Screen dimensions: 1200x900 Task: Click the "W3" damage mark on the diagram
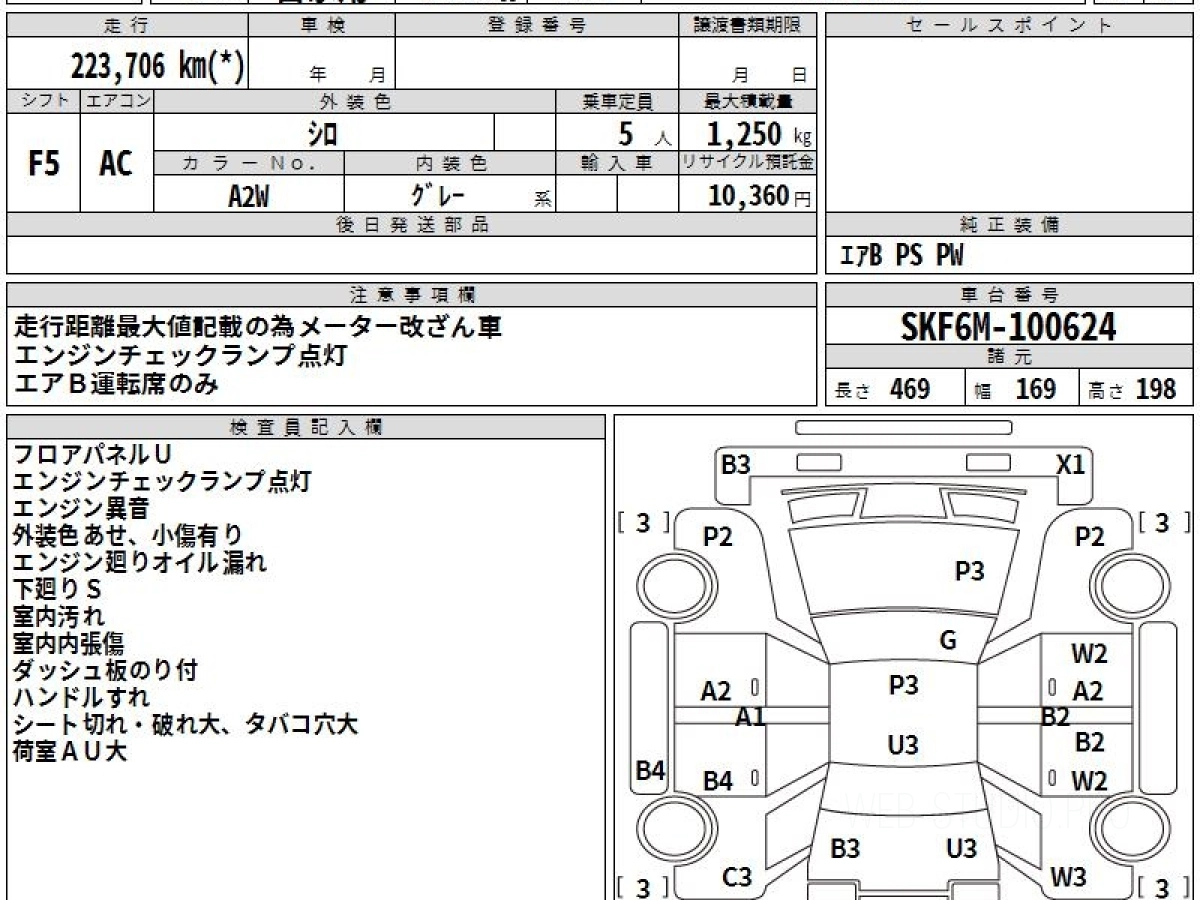coord(1069,877)
